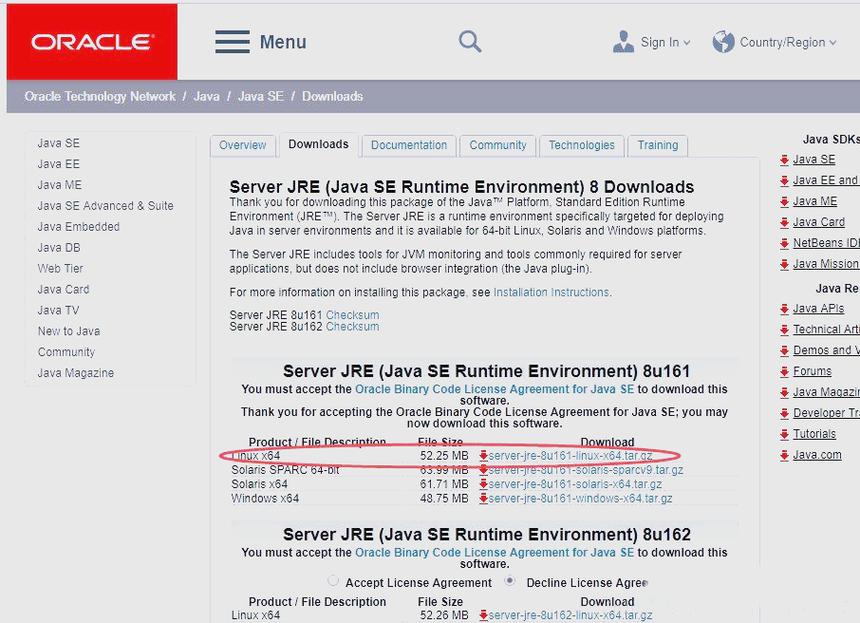Switch to the Overview tab
This screenshot has width=860, height=623.
tap(242, 145)
